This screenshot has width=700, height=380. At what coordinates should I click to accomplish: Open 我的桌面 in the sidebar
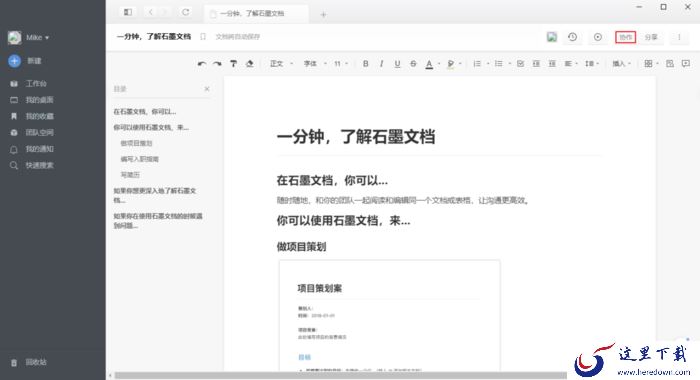pyautogui.click(x=32, y=100)
